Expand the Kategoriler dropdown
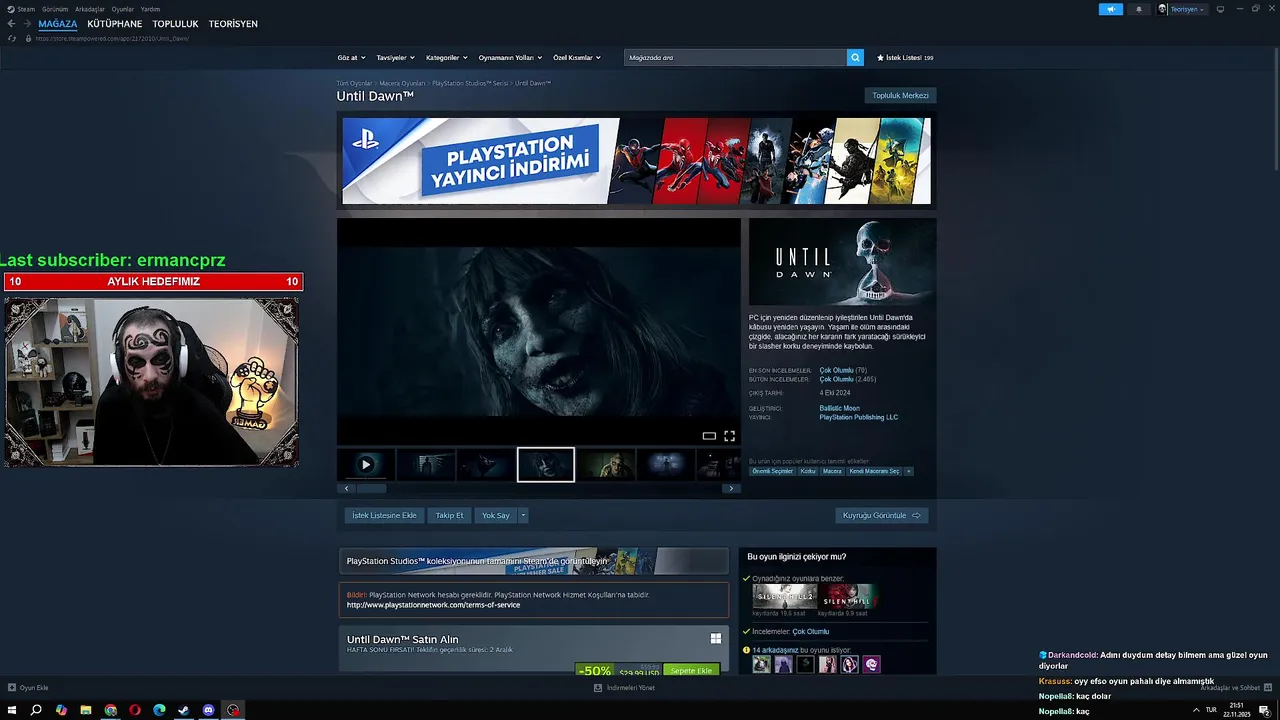The width and height of the screenshot is (1280, 720). [x=446, y=58]
